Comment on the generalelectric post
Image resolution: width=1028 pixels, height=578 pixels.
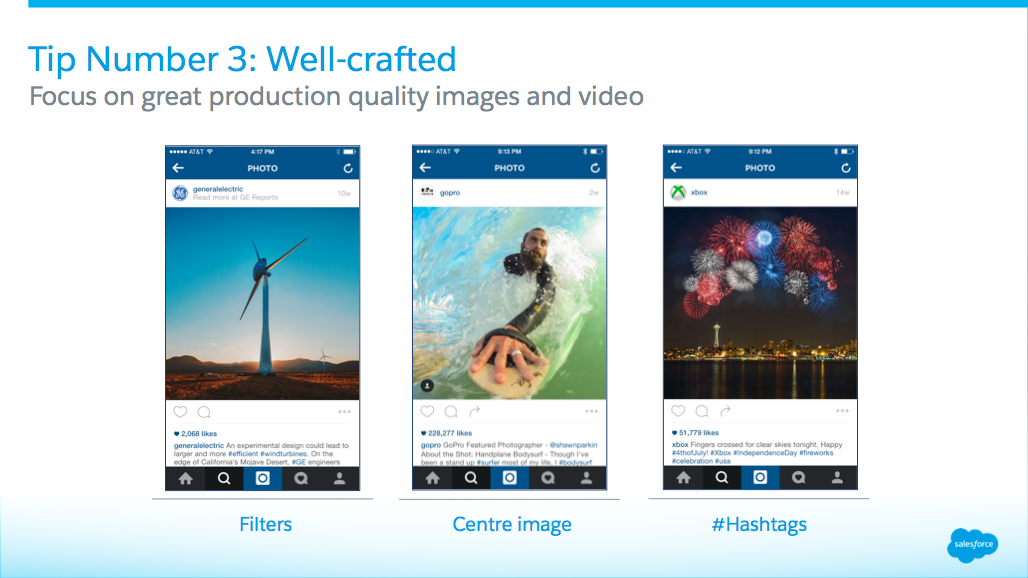click(204, 412)
